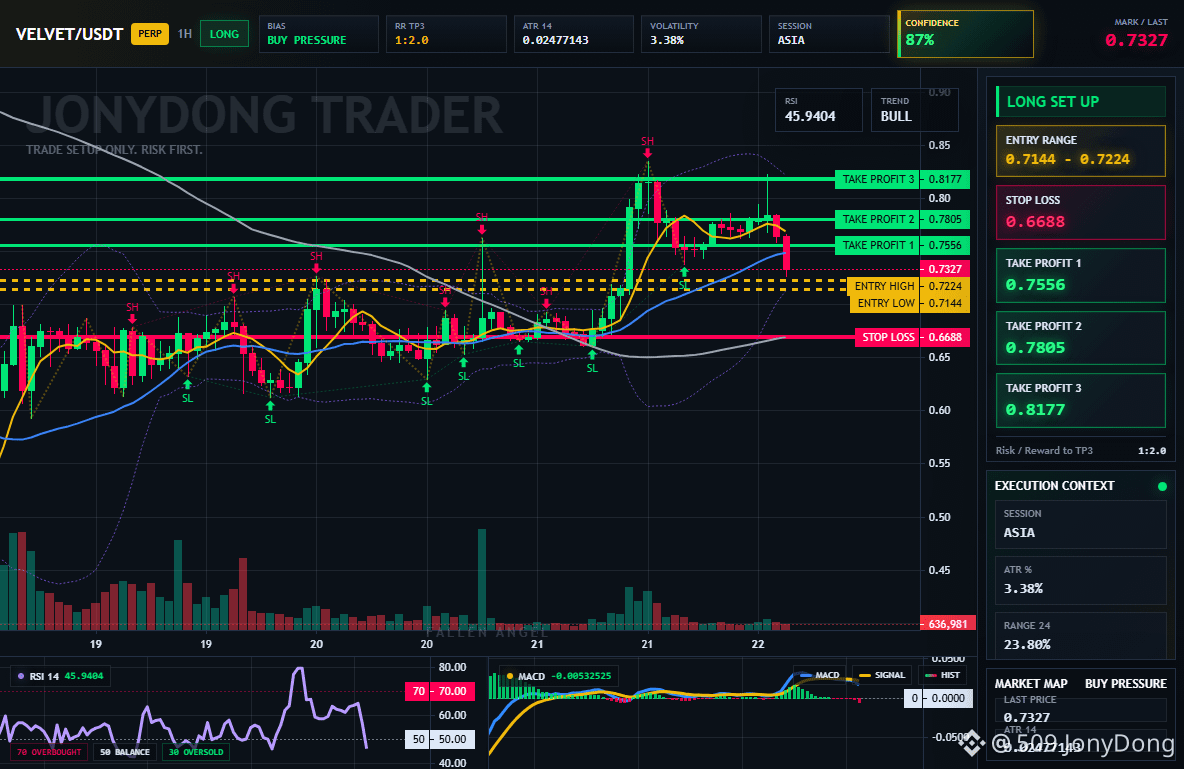The image size is (1184, 769).
Task: Click the RSI 45.9404 box on the chart
Action: pos(819,110)
